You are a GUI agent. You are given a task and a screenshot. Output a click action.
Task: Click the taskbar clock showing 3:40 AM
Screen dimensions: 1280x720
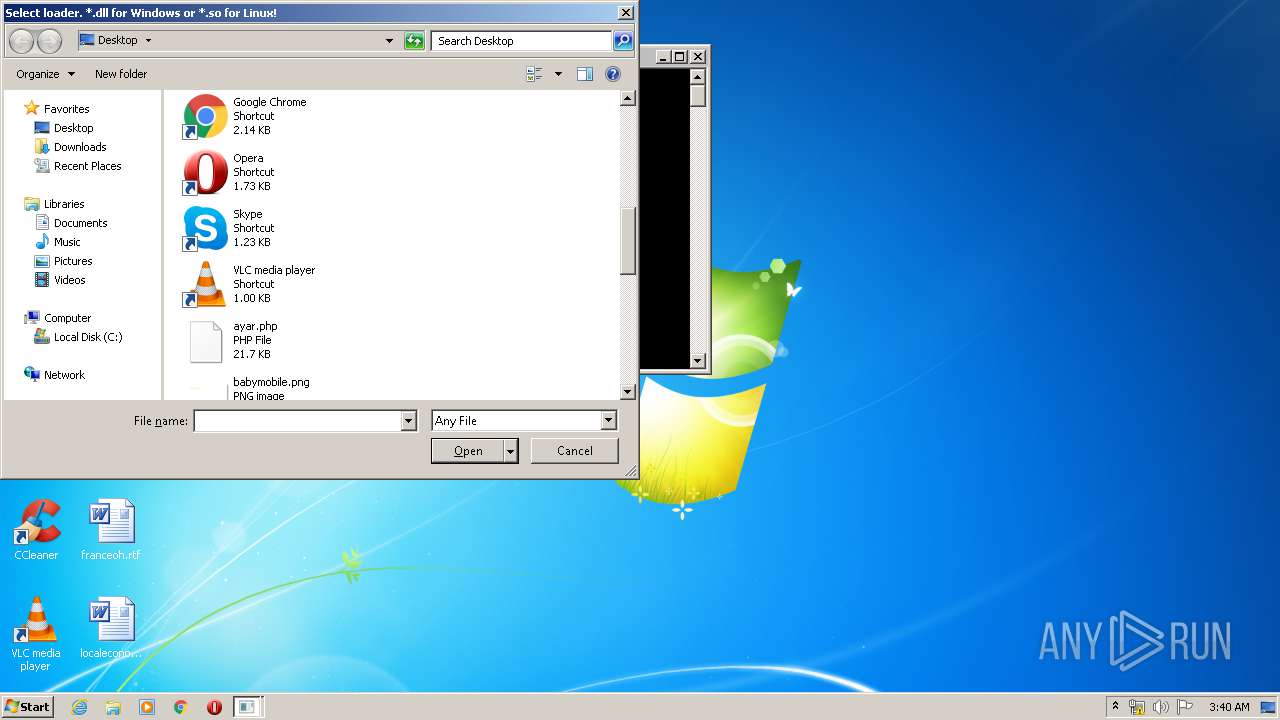click(x=1228, y=707)
